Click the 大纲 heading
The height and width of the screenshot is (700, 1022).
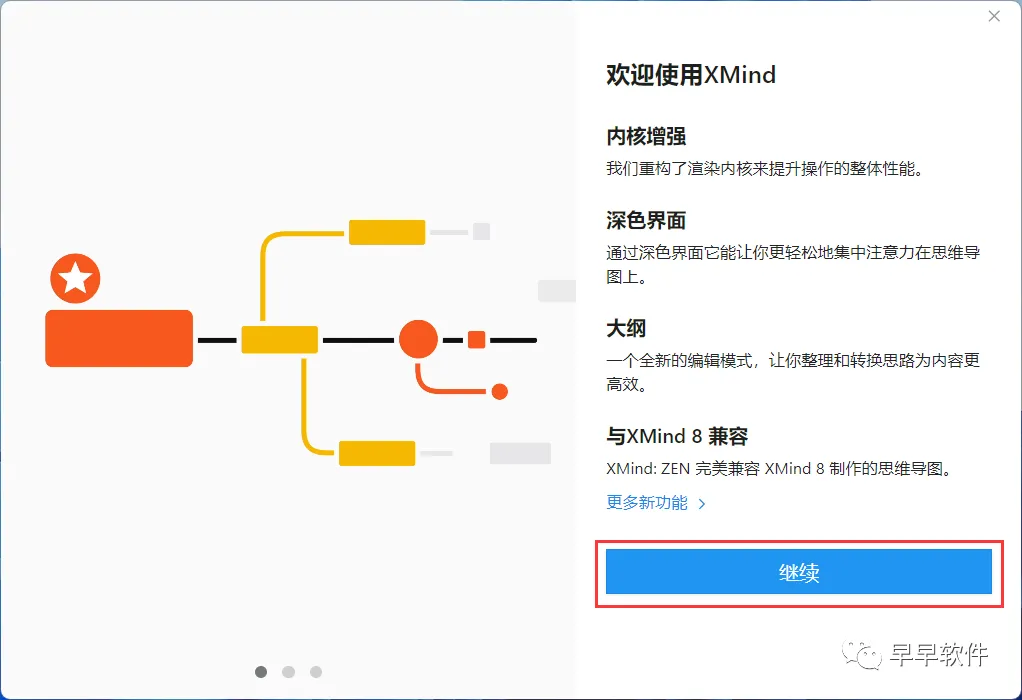(x=626, y=328)
